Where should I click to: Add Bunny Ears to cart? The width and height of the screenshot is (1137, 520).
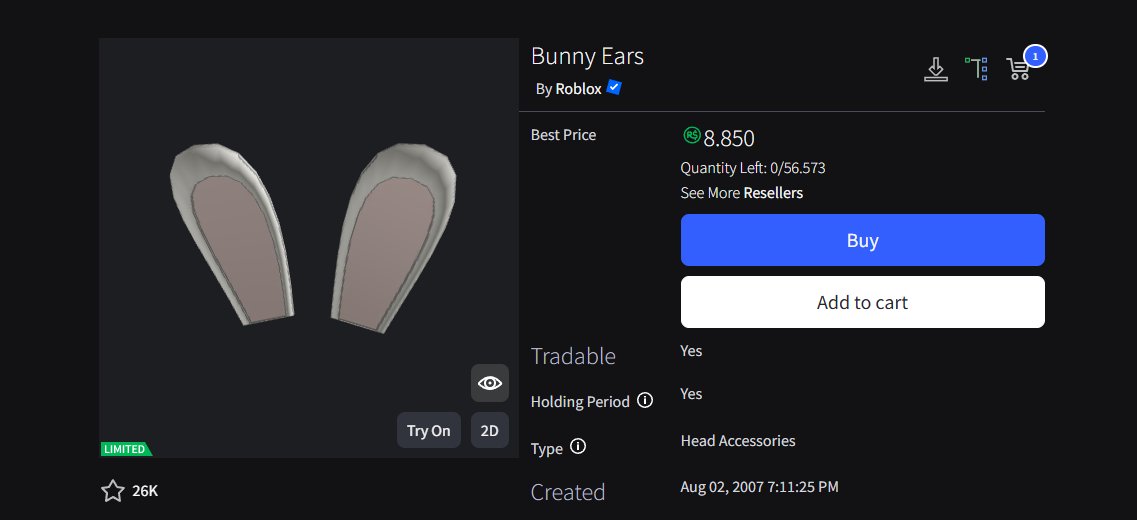coord(862,302)
